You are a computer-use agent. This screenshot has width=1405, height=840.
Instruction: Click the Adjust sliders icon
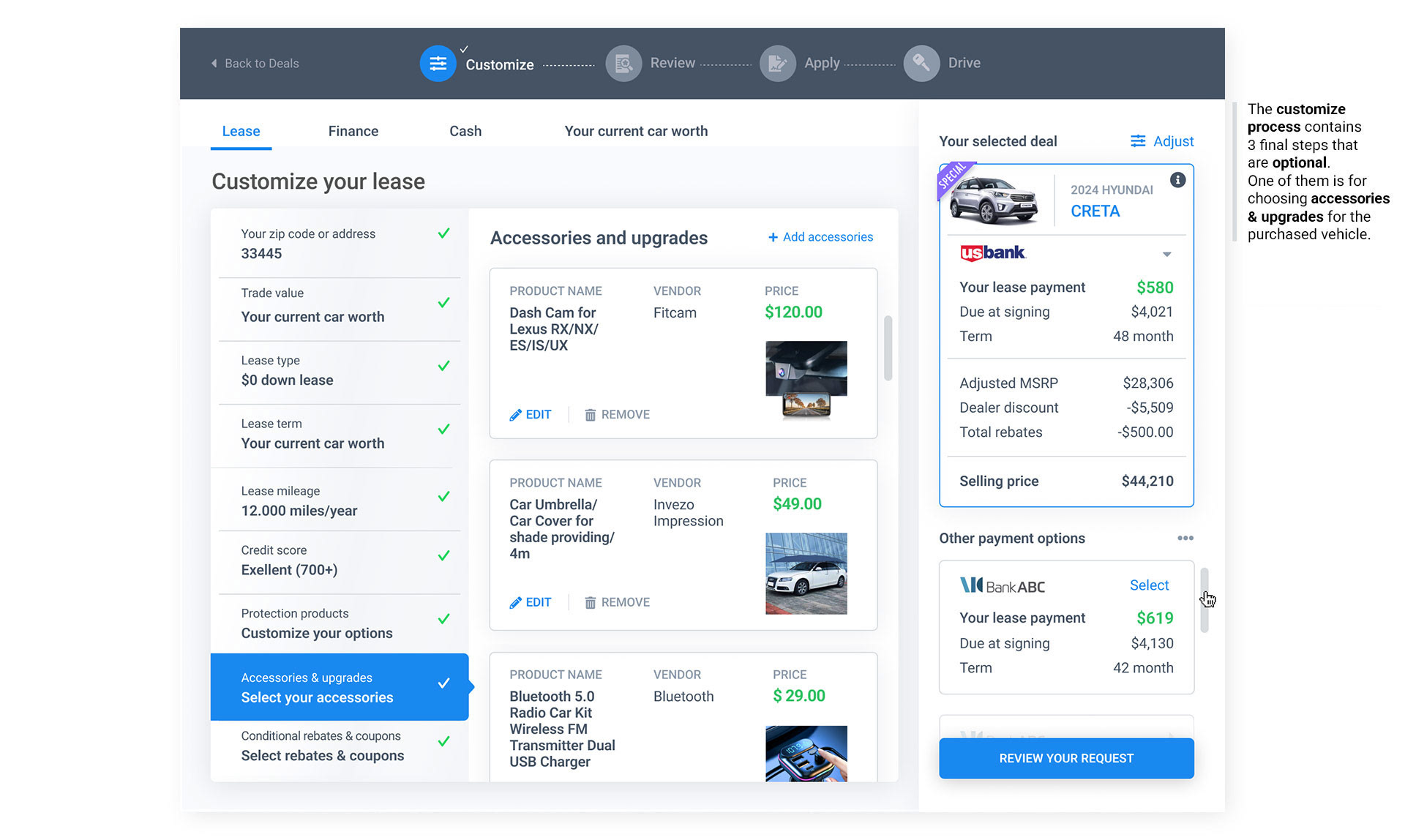click(1138, 141)
